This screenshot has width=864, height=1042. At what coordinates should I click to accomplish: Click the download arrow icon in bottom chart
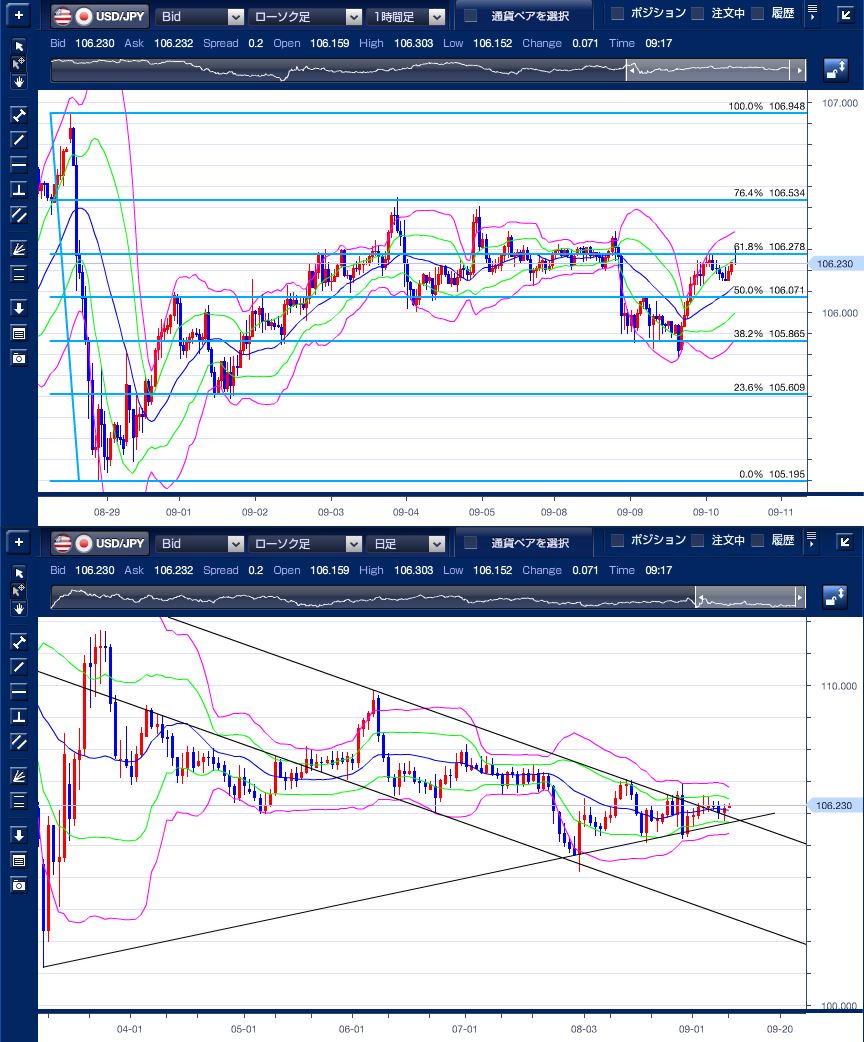[x=18, y=834]
